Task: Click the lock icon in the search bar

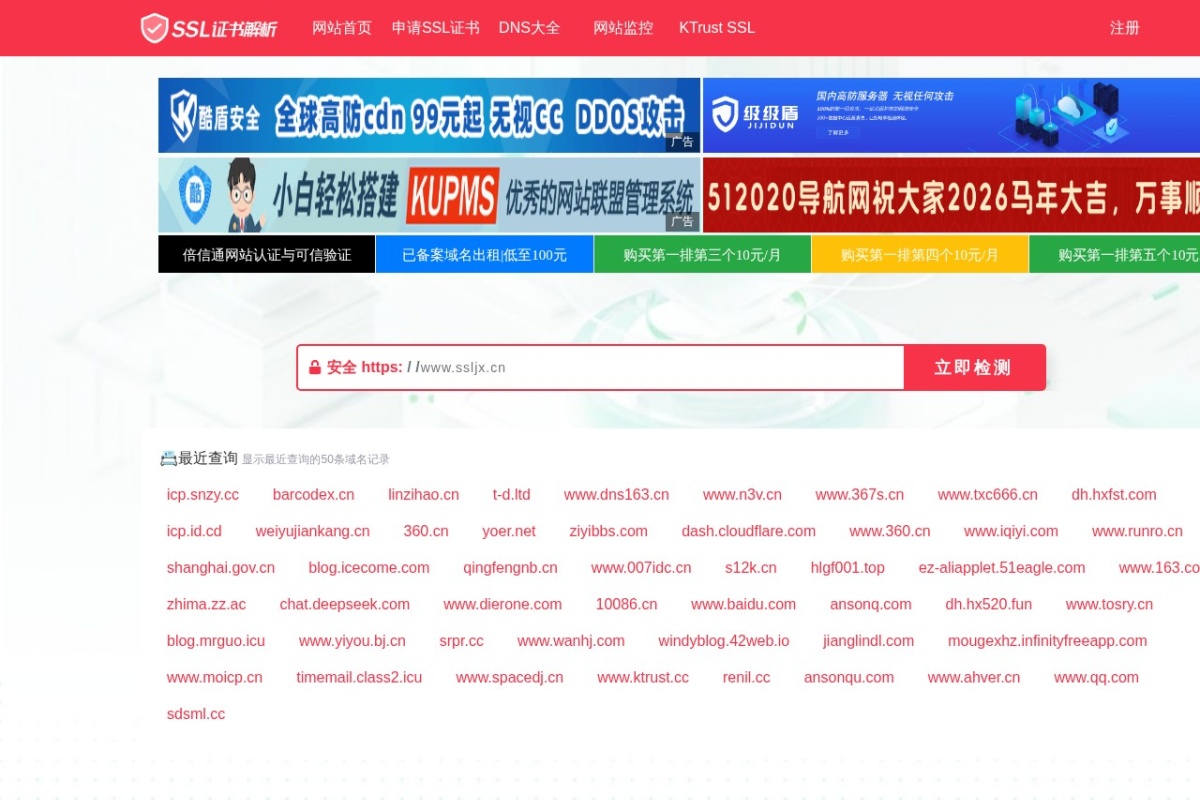Action: coord(315,367)
